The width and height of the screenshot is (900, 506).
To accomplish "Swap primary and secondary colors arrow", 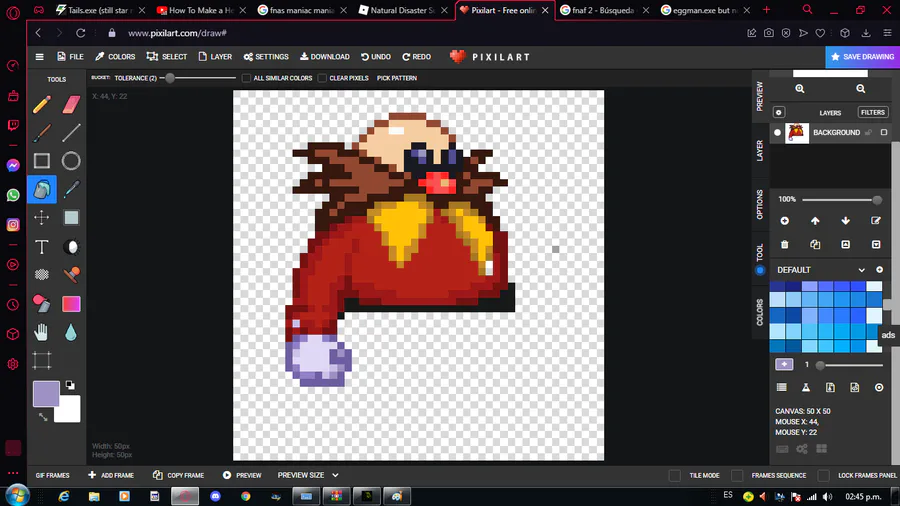I will coord(43,417).
